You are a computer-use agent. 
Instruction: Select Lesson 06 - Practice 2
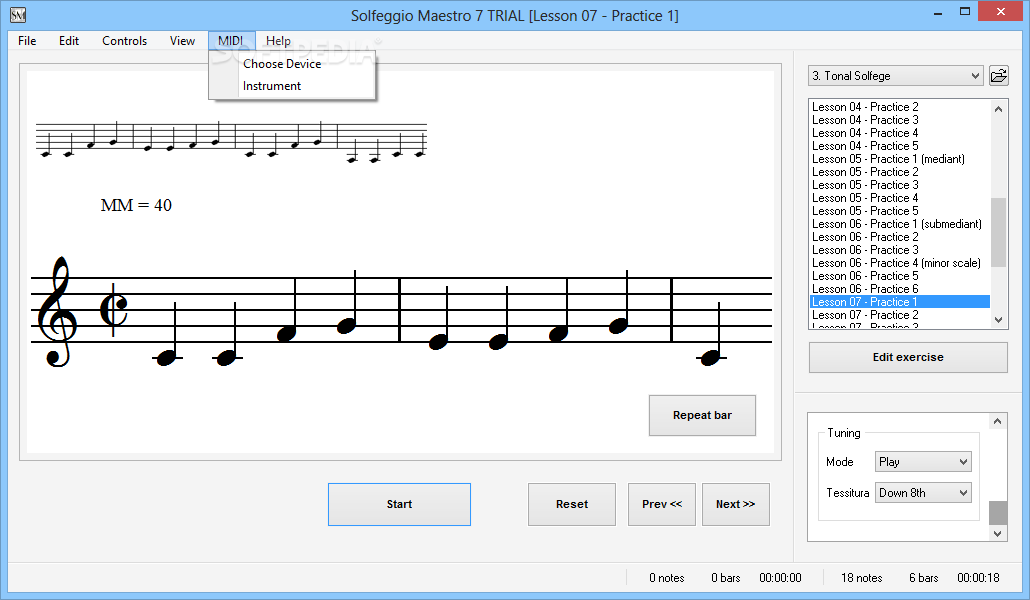click(x=900, y=237)
